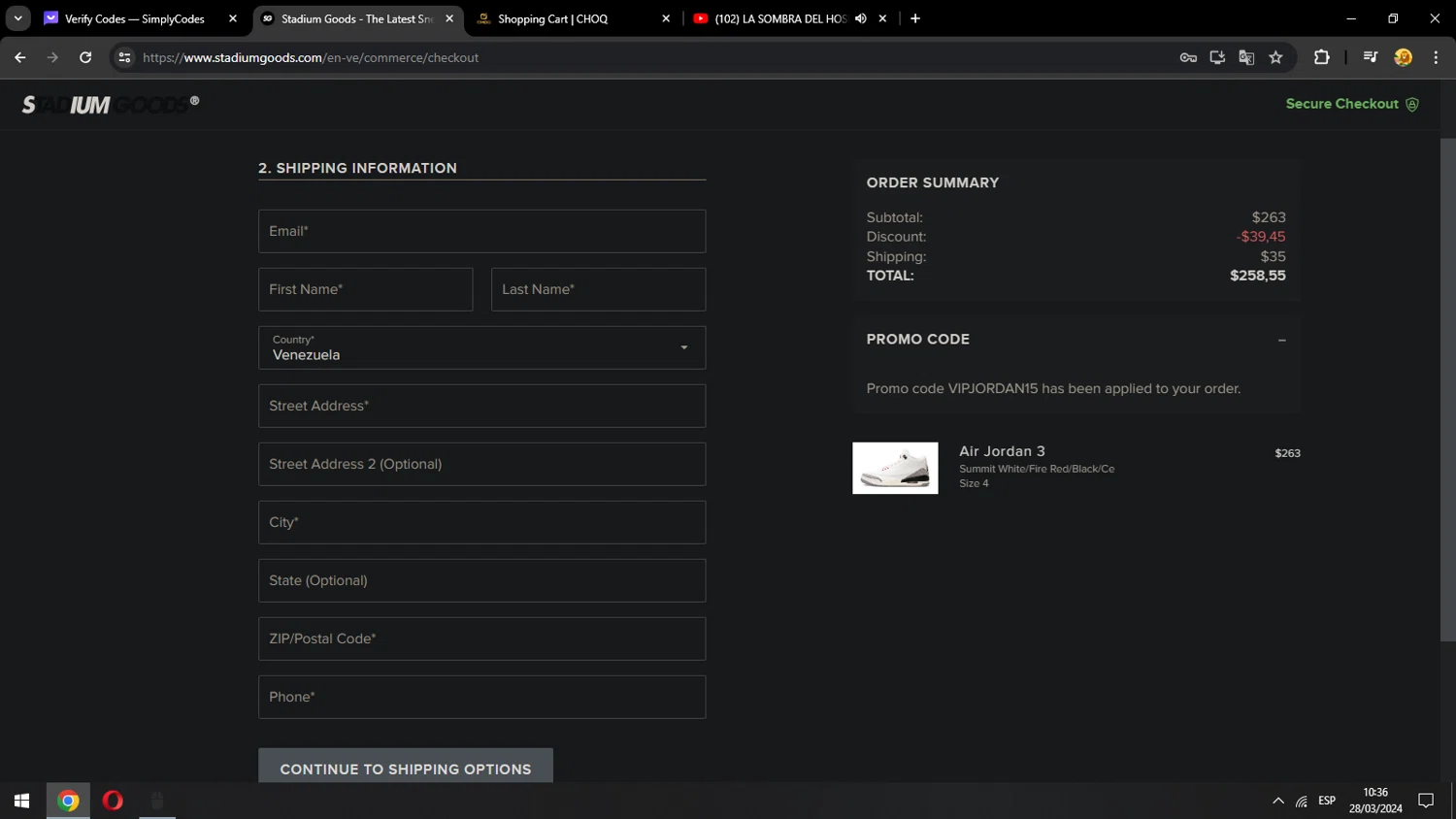This screenshot has width=1456, height=819.
Task: Click the Shipping value $35
Action: [1273, 256]
